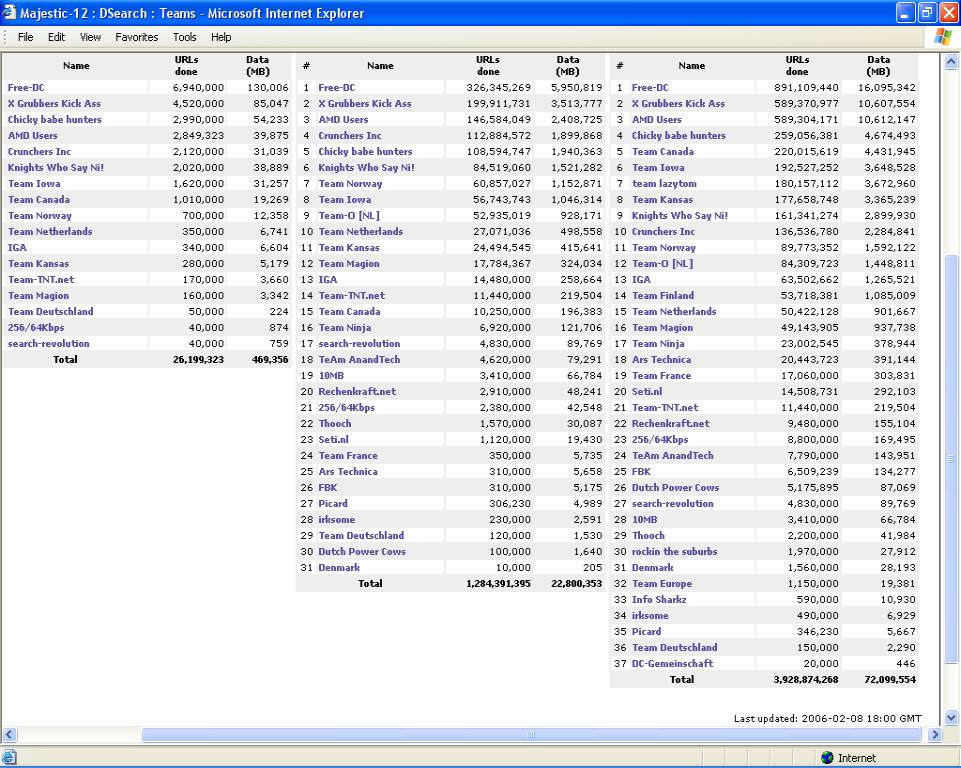Click the vertical scrollbar down arrow

point(951,717)
